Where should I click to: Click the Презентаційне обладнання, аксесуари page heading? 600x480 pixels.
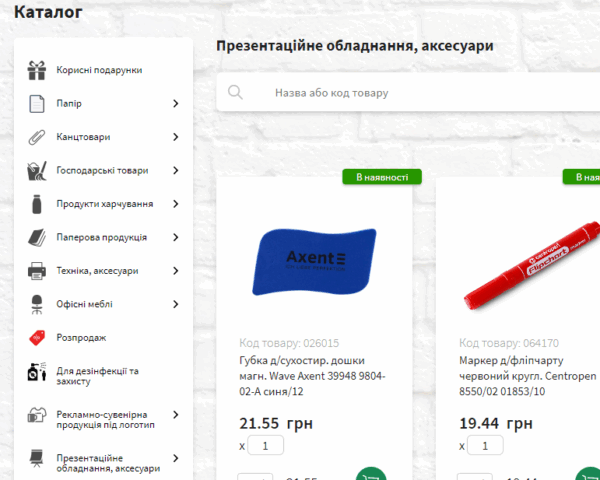tap(355, 46)
